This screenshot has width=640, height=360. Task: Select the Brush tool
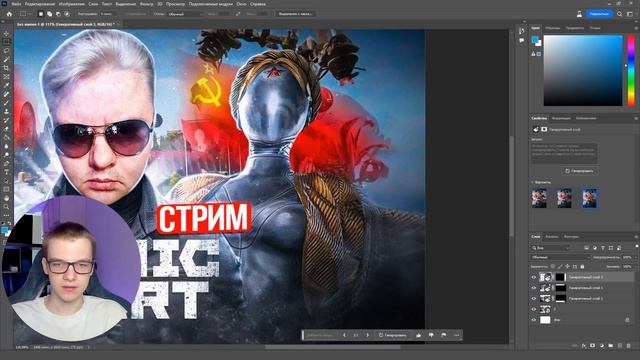(x=6, y=102)
